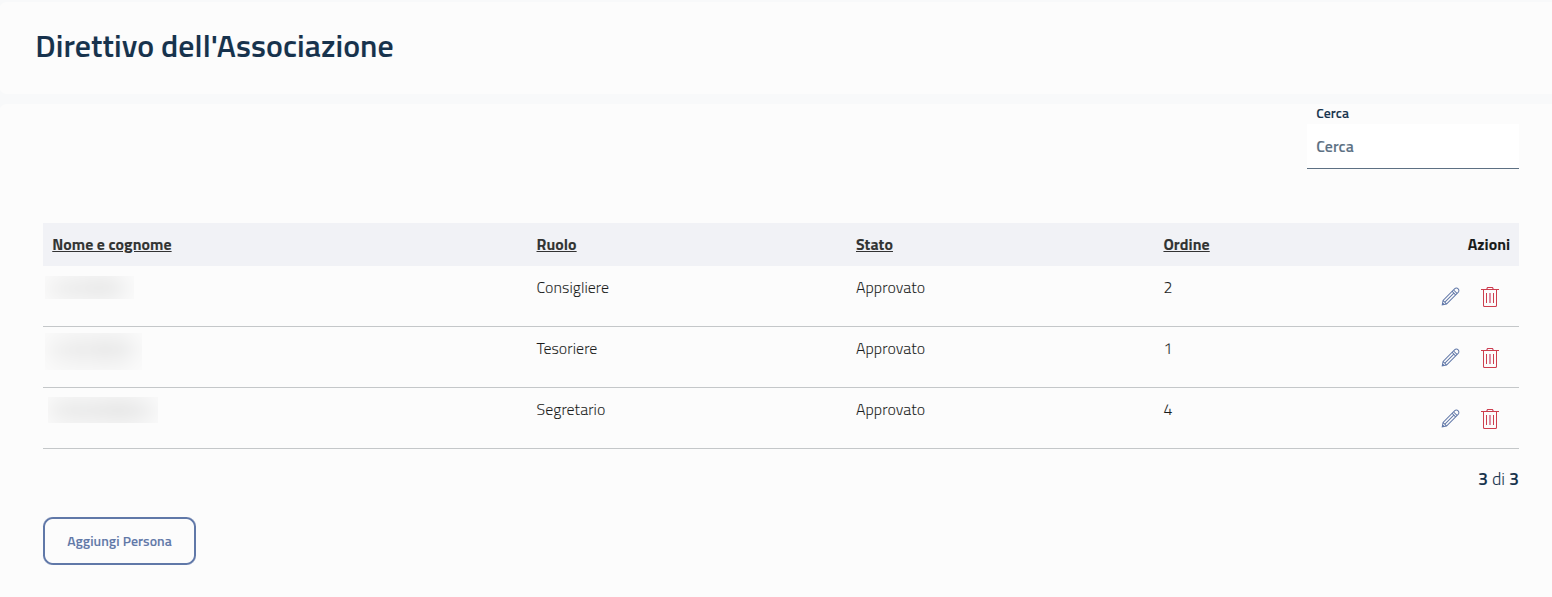
Task: Click the Aggiungi Persona button
Action: pos(119,541)
